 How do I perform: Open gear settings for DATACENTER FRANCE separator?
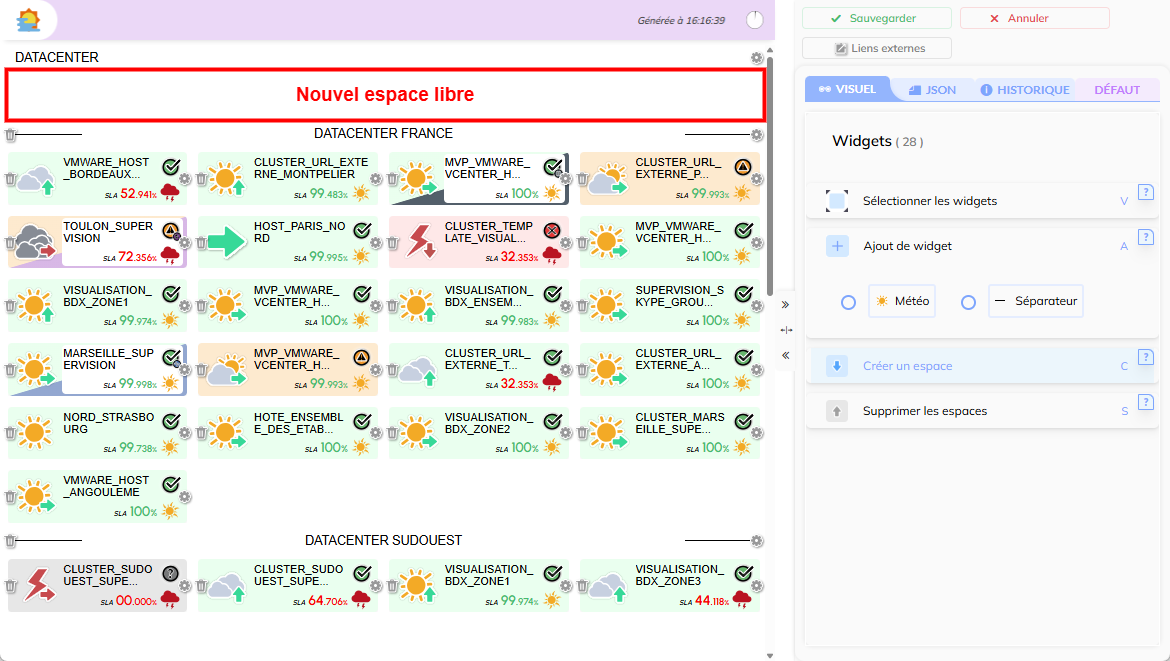pos(757,135)
